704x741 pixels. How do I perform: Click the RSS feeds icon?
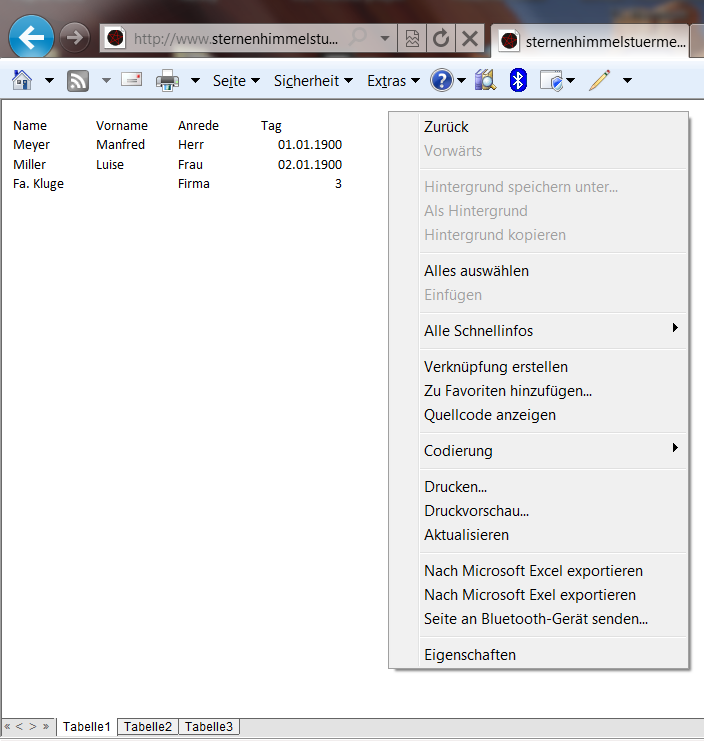click(78, 81)
